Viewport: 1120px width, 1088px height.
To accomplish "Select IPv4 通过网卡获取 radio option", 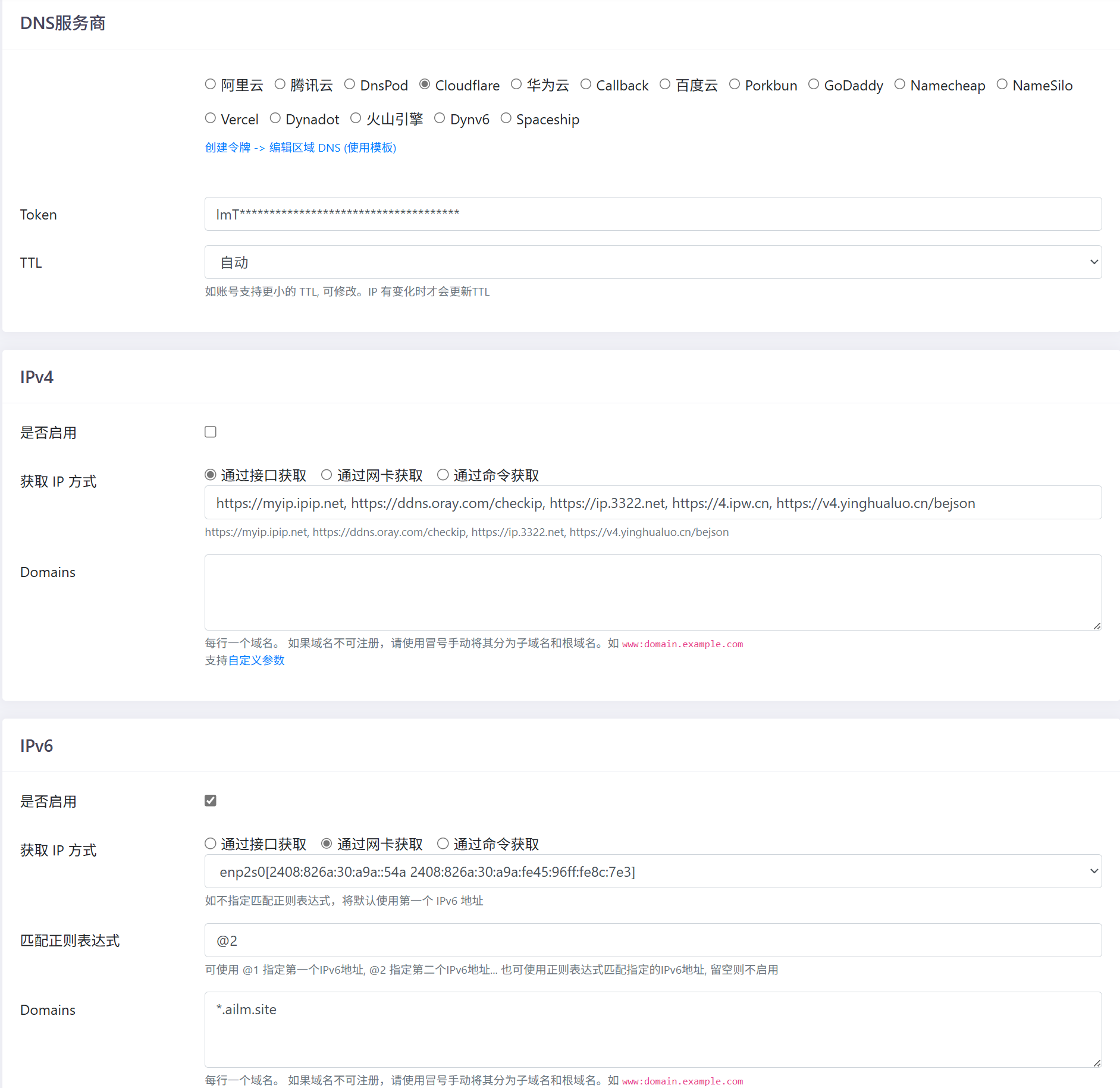I will 327,475.
